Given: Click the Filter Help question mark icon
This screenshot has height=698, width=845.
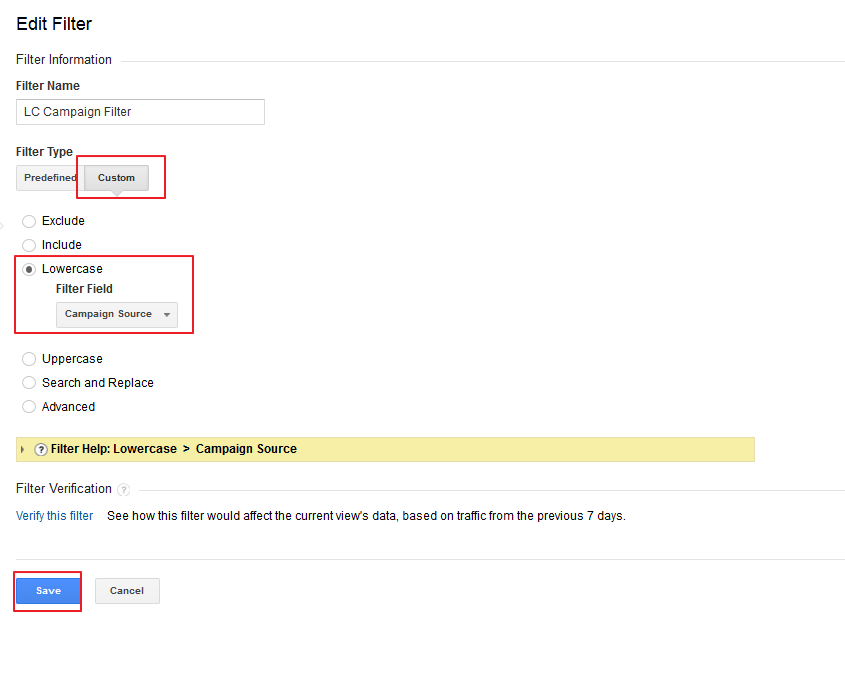Looking at the screenshot, I should (x=40, y=450).
